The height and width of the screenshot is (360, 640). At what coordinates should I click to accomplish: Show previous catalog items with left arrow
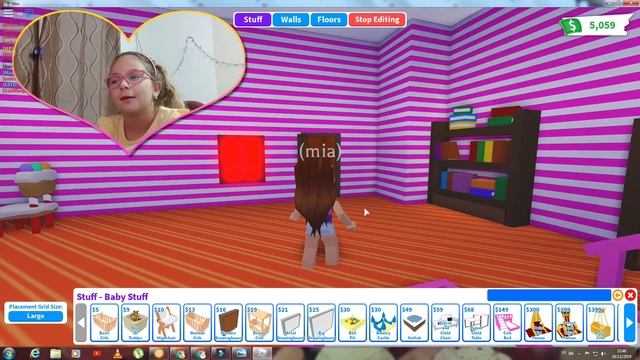(81, 322)
